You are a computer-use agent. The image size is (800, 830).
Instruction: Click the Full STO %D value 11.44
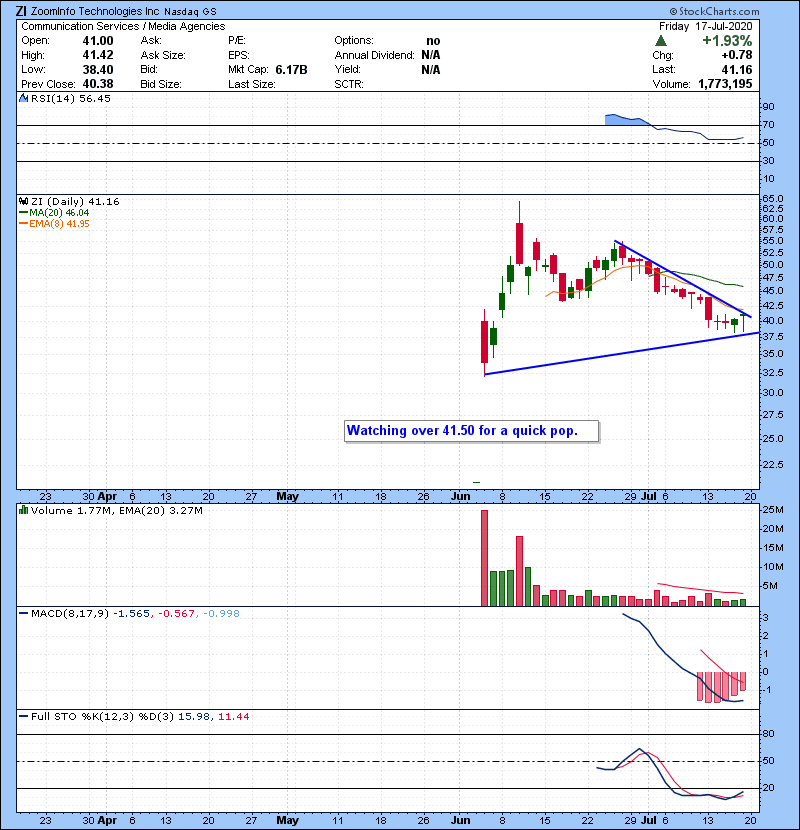(233, 717)
